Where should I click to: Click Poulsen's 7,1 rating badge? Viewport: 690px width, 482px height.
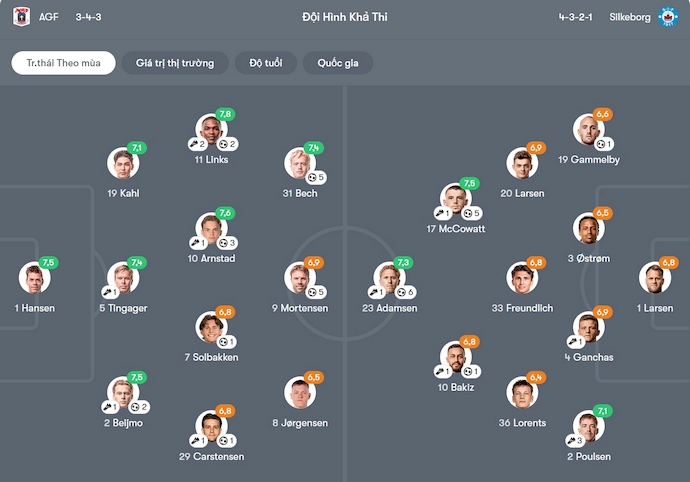pos(603,411)
